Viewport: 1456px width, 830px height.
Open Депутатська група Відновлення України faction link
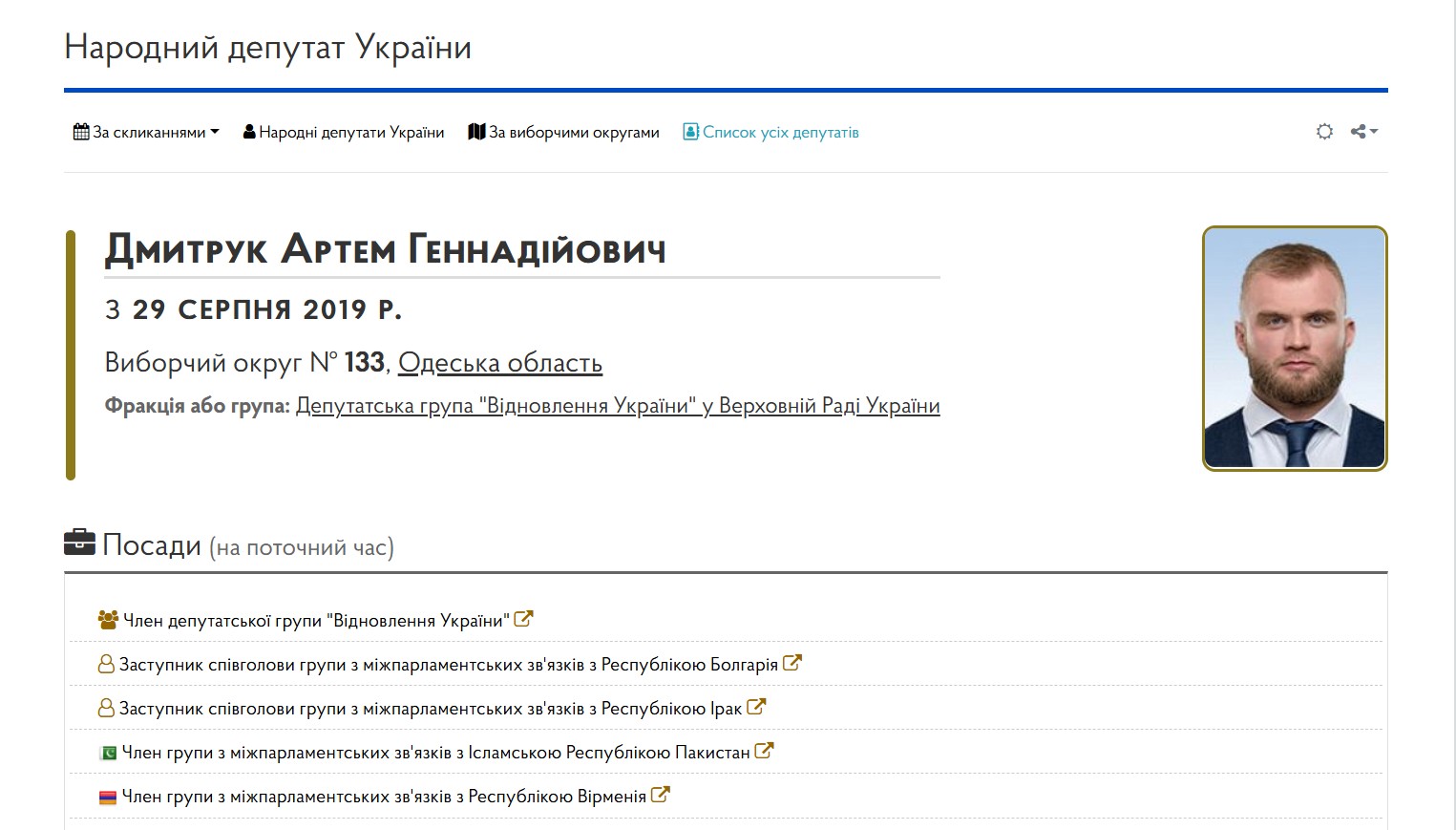[618, 406]
